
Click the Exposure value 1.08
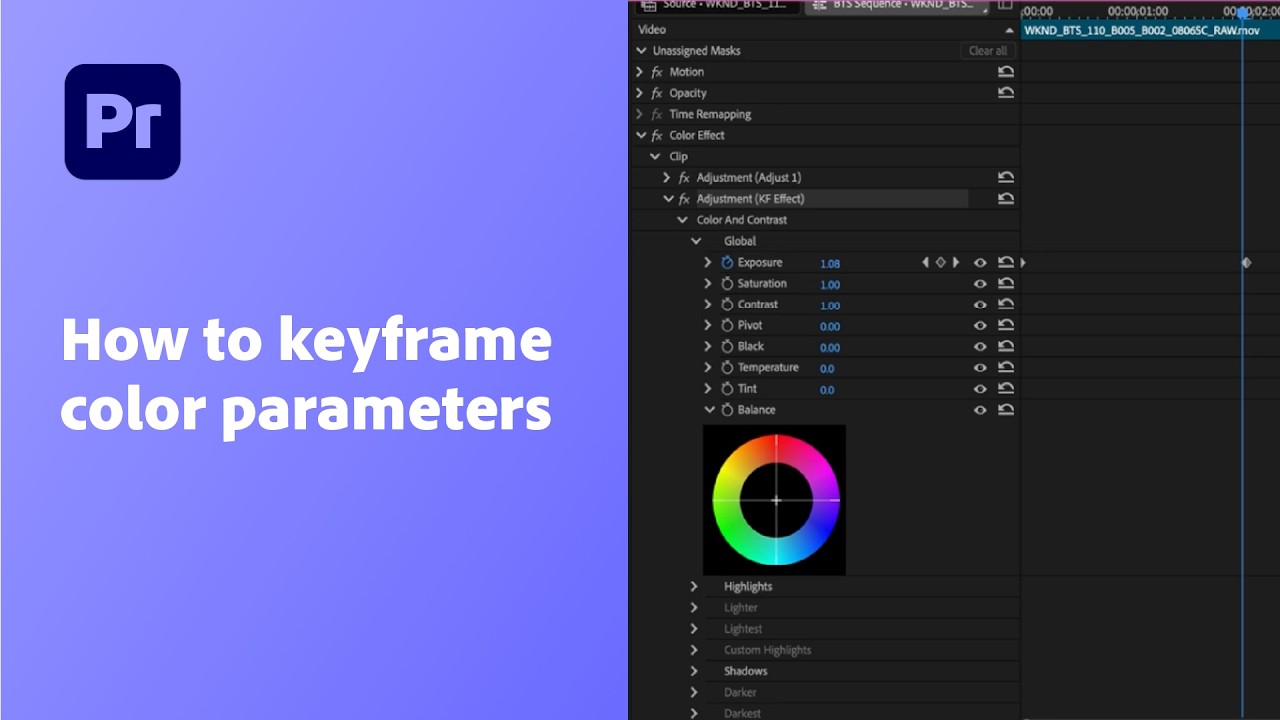(830, 264)
